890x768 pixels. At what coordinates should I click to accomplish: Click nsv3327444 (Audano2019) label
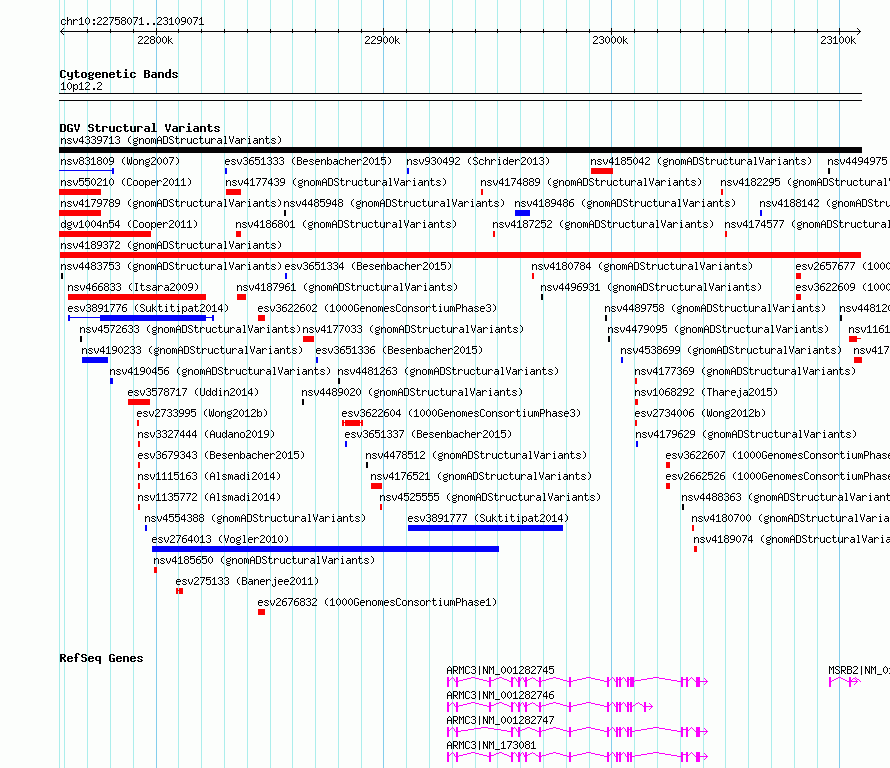(x=206, y=434)
